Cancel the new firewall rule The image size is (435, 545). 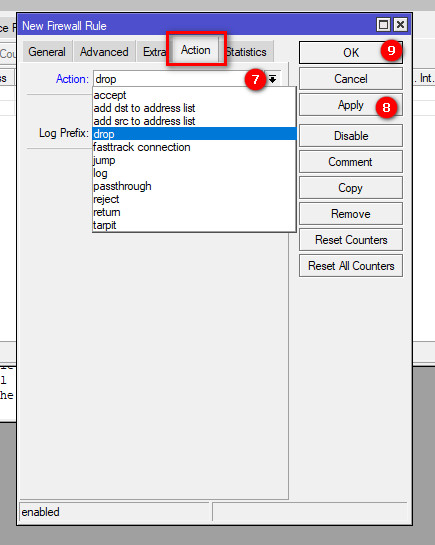351,79
